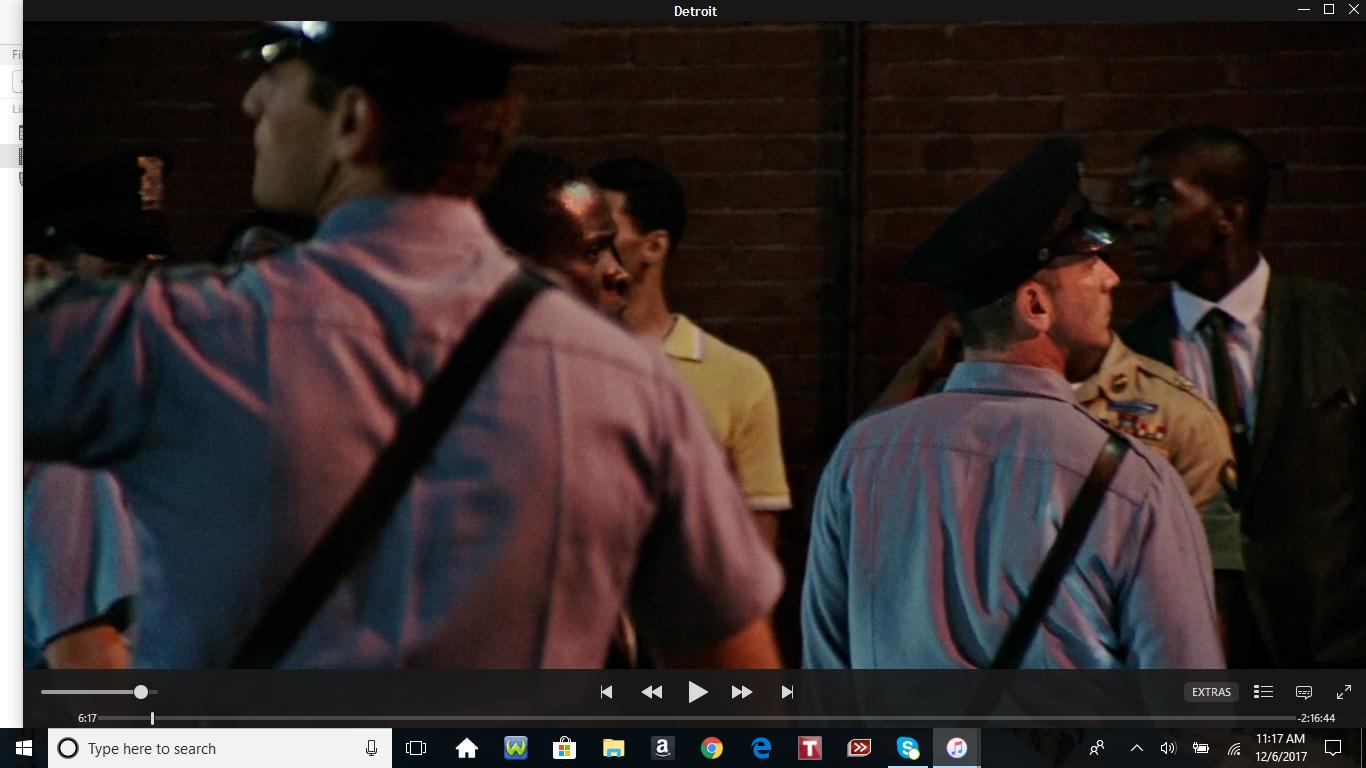Activate Cortana microphone voice search

click(371, 748)
